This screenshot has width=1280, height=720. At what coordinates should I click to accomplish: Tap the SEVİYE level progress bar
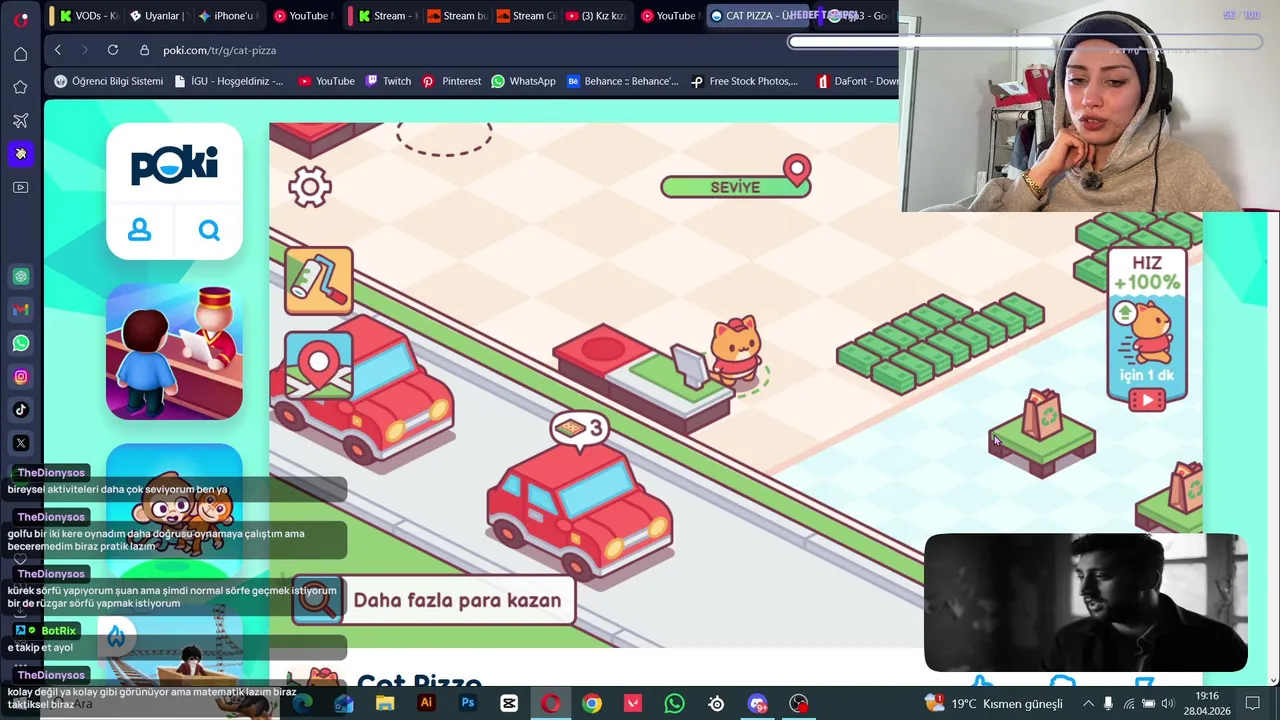coord(736,186)
